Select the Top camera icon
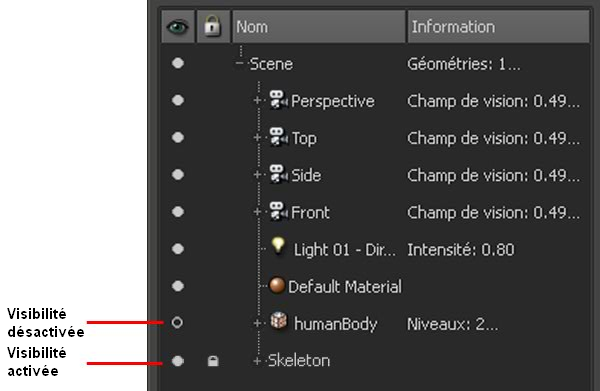The width and height of the screenshot is (600, 391). pyautogui.click(x=278, y=137)
